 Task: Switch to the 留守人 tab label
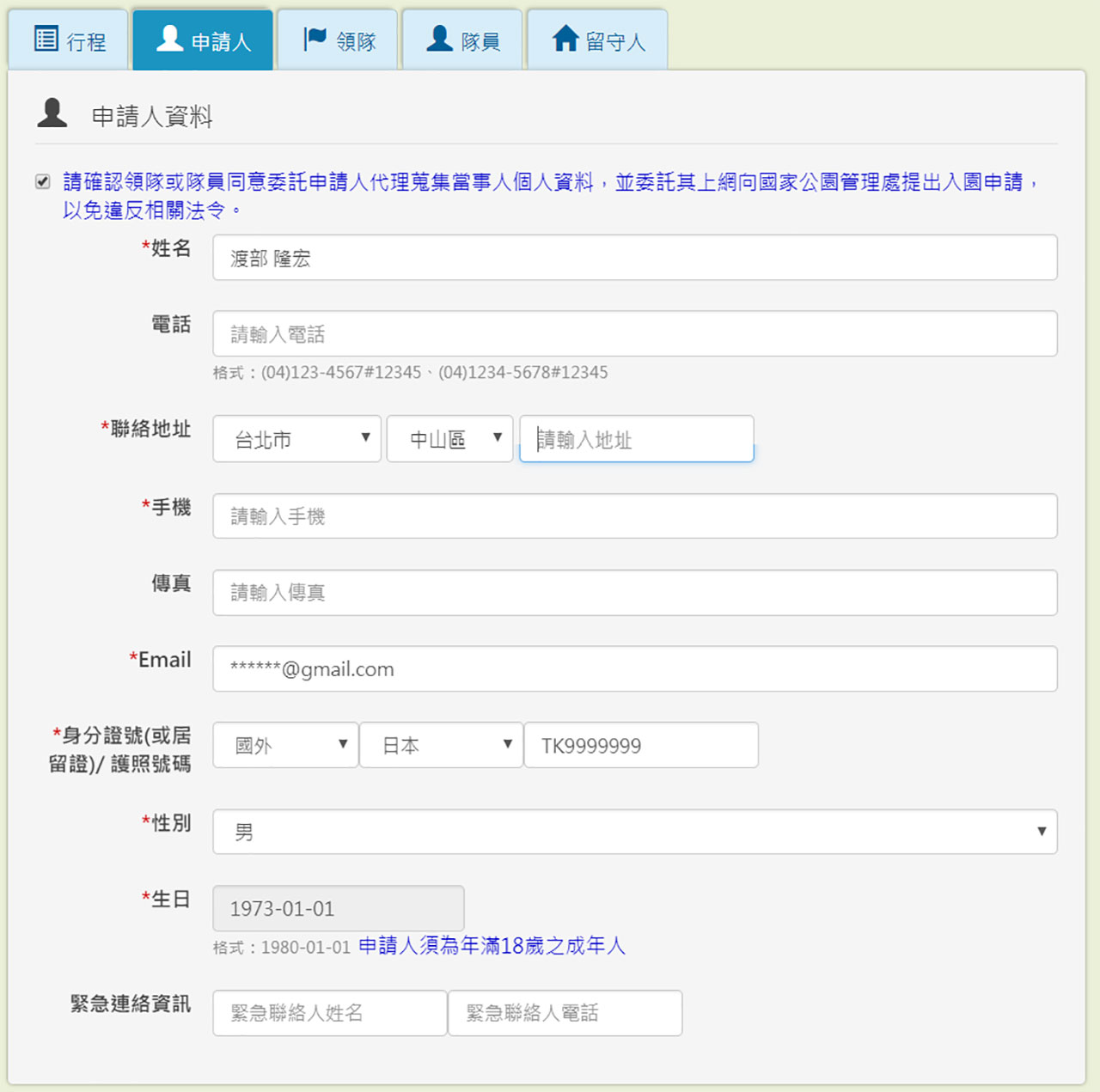[x=615, y=42]
